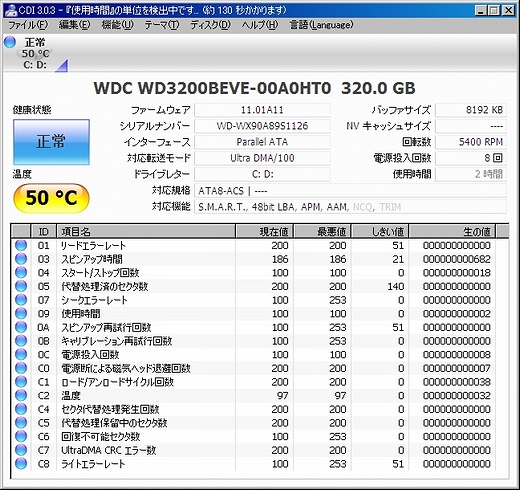
Task: Click the 正常 health status button
Action: 51,142
